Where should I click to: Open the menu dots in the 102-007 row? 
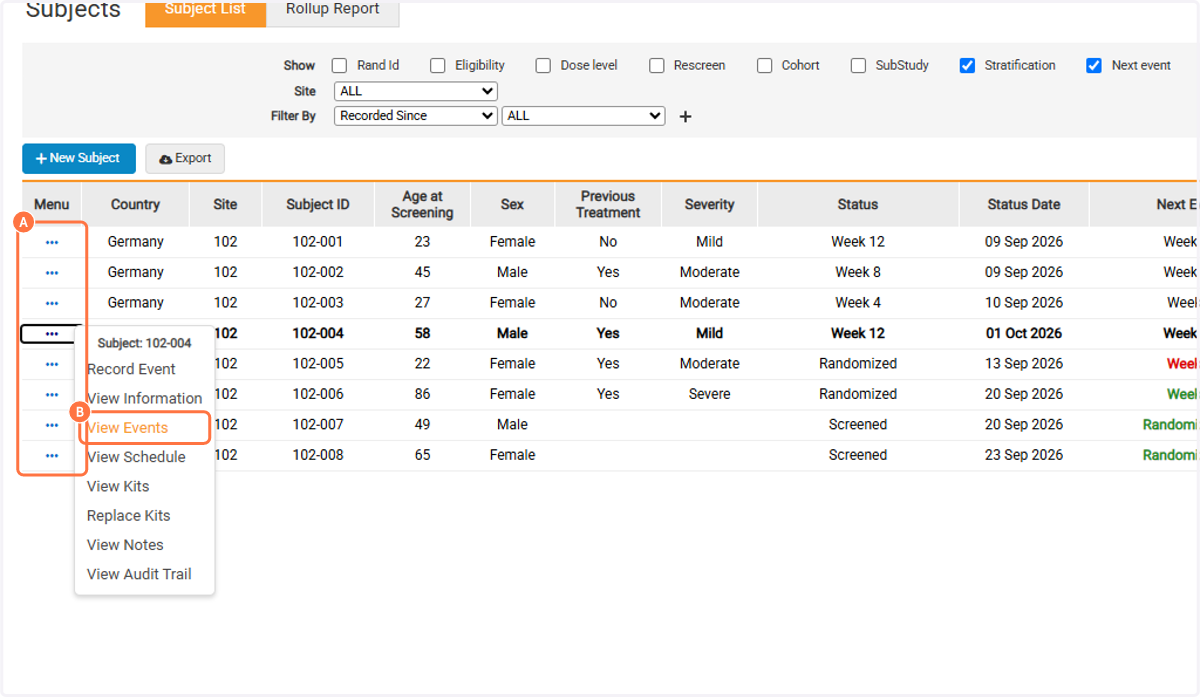52,425
